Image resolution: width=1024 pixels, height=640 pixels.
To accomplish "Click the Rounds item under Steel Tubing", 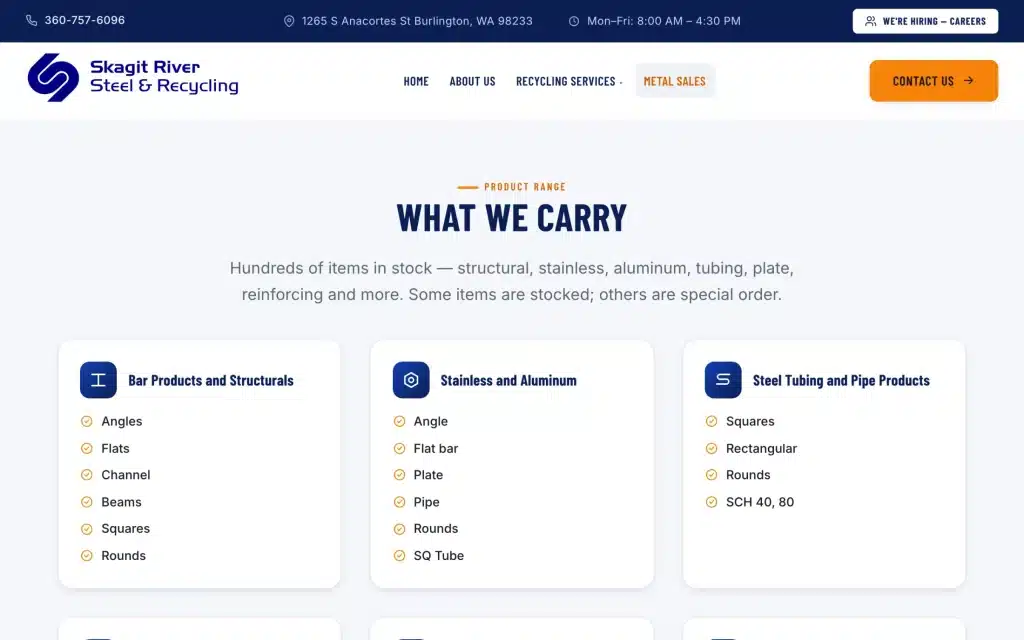I will tap(748, 475).
